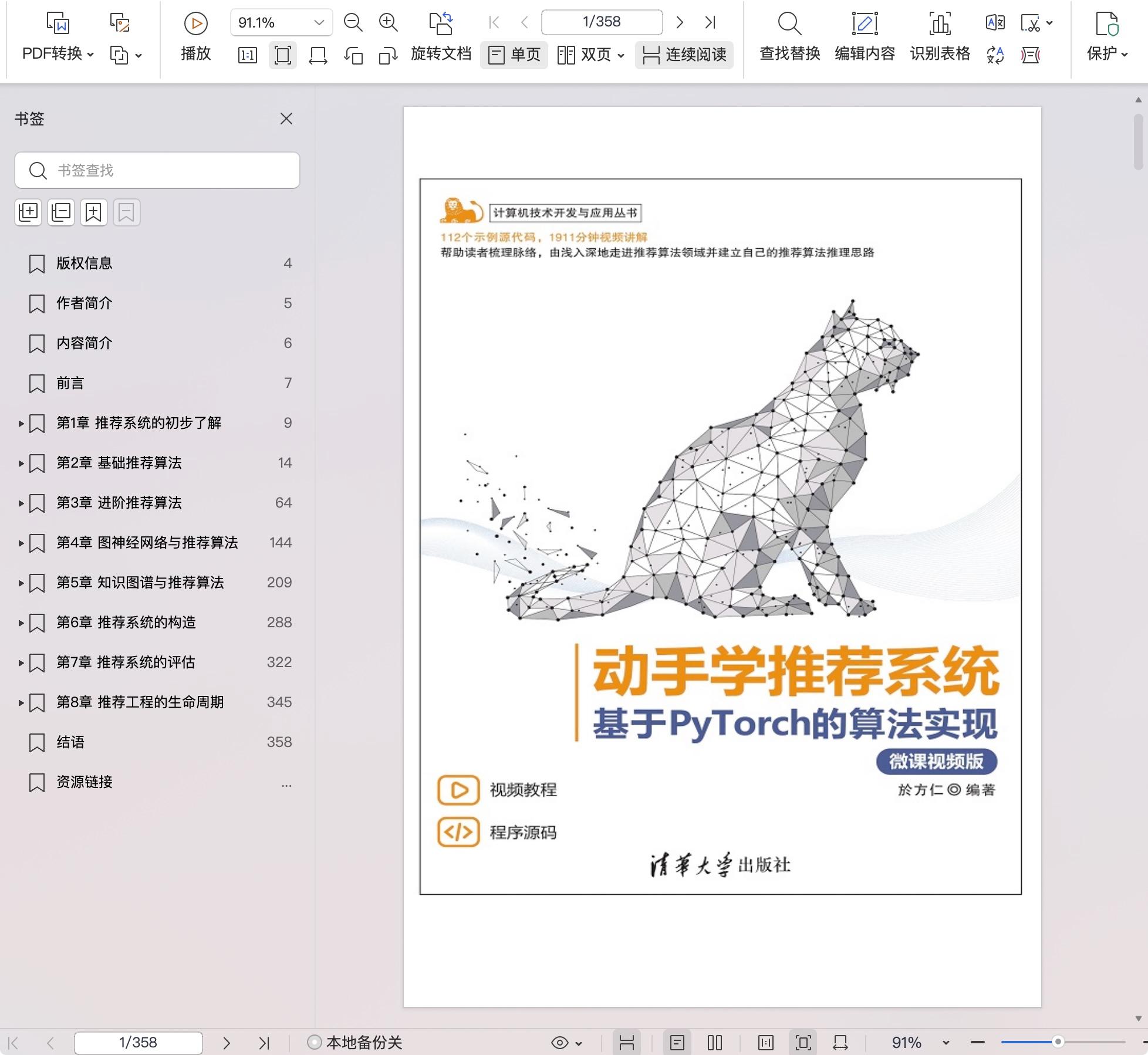This screenshot has width=1148, height=1055.
Task: Select single page icon in status bar
Action: tap(677, 1043)
